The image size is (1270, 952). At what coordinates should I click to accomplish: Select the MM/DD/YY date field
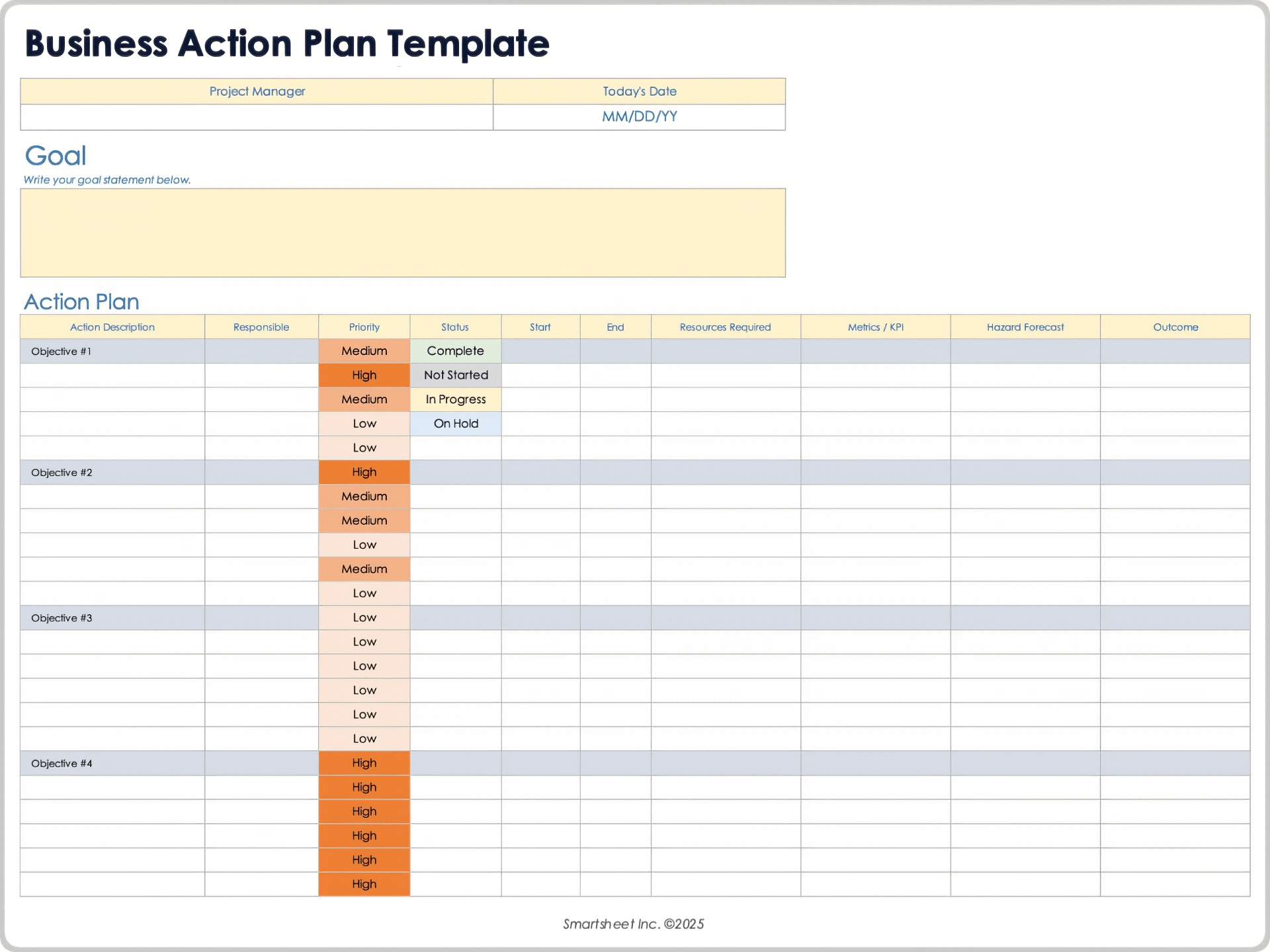point(639,117)
